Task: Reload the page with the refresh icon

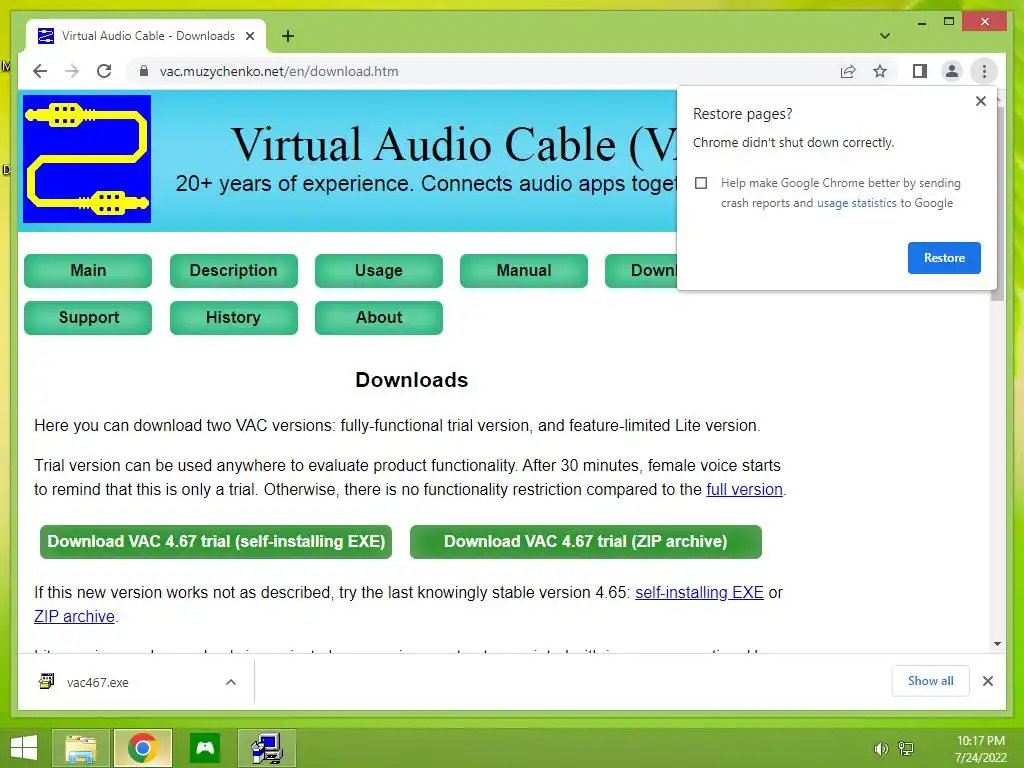Action: point(104,71)
